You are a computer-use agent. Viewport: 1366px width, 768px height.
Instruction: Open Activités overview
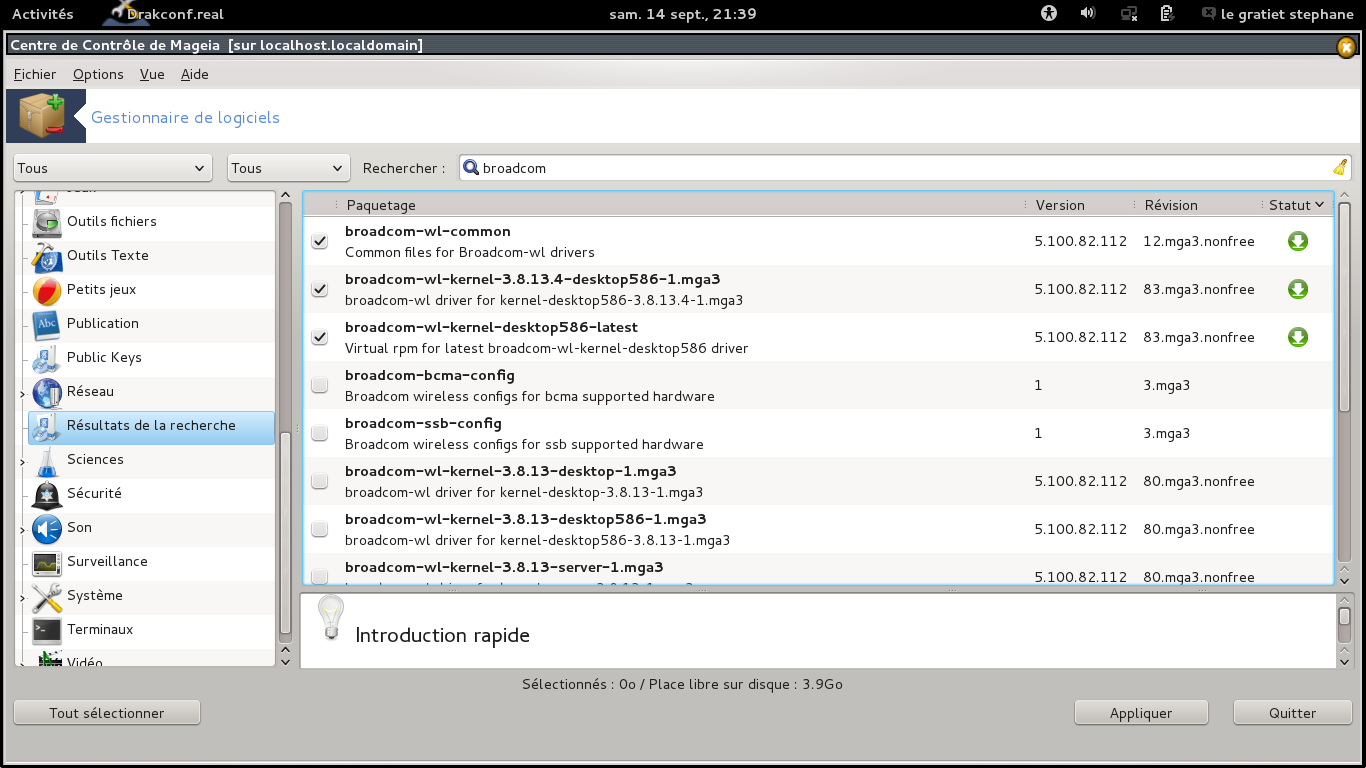click(x=42, y=14)
